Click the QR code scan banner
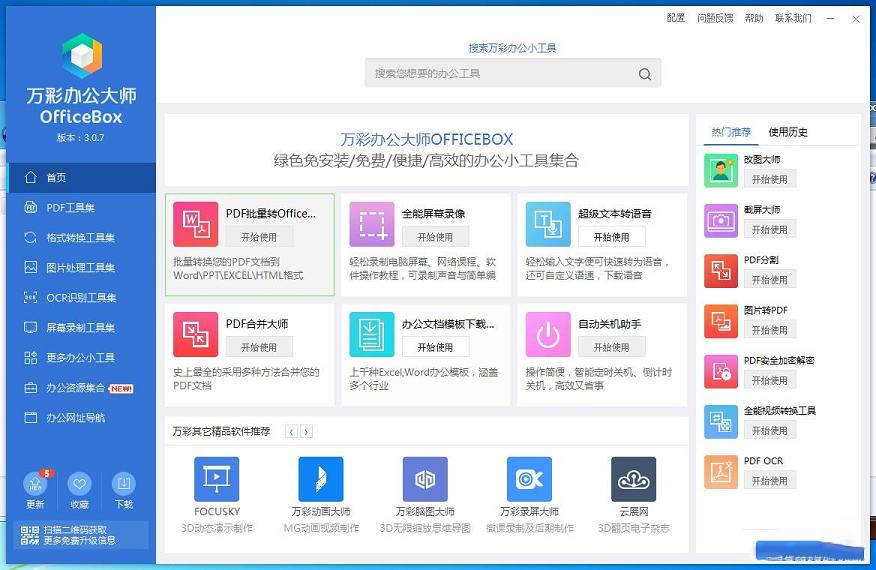This screenshot has width=876, height=570. click(x=80, y=535)
